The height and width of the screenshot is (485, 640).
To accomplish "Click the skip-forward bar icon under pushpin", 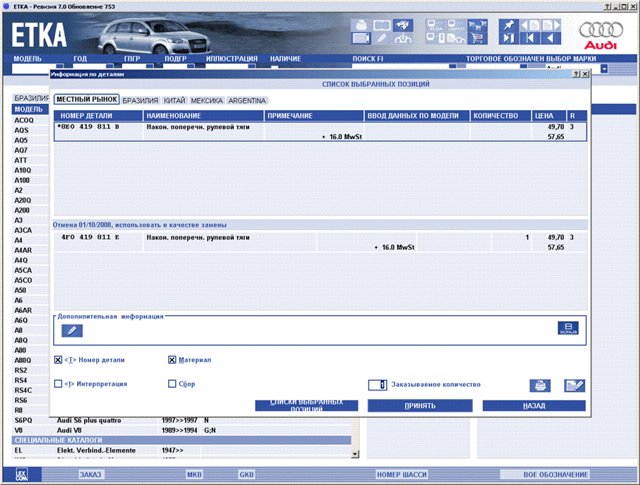I will [x=509, y=38].
